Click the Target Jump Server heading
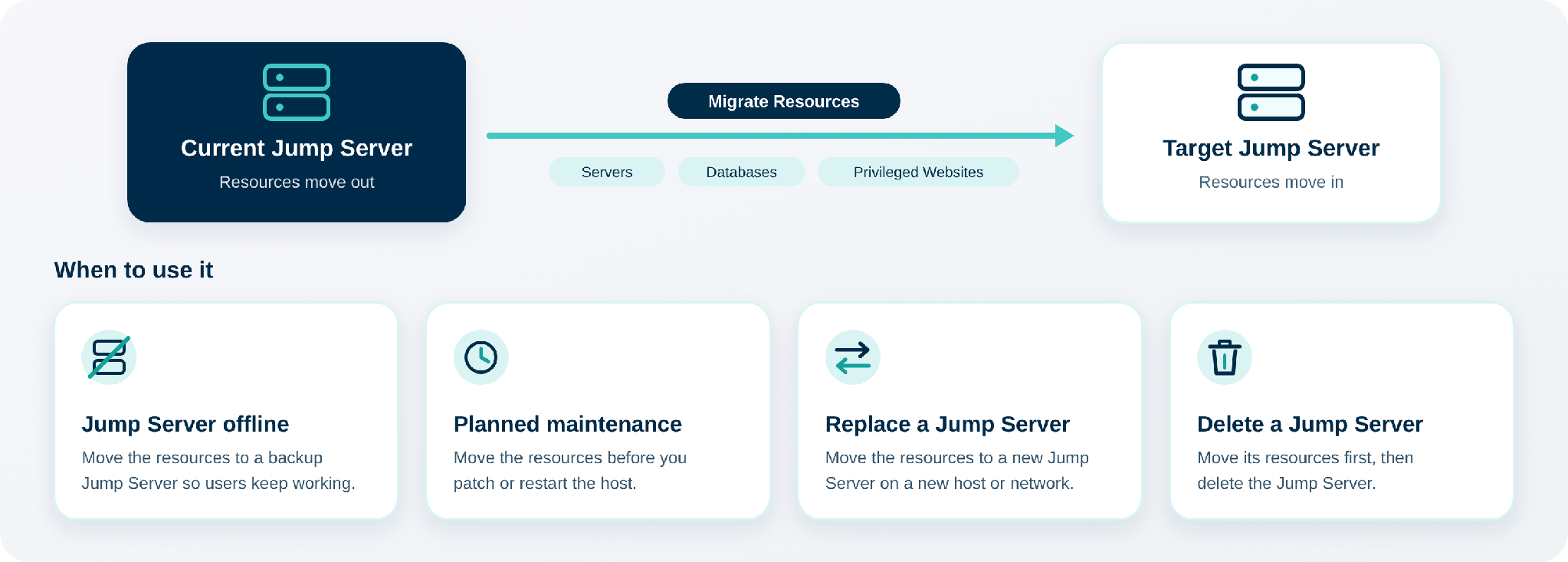 [1271, 148]
